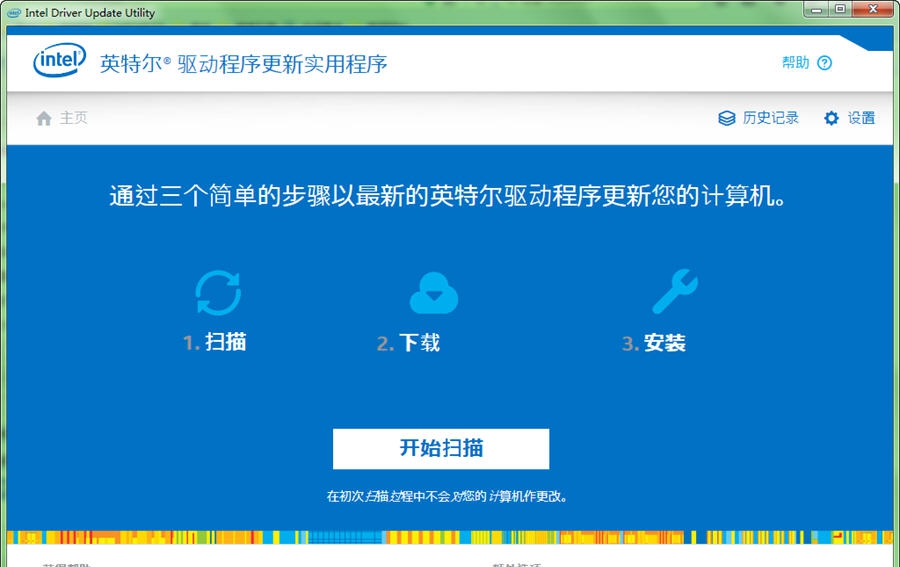The image size is (900, 567).
Task: Open 历史记录 history page
Action: [771, 118]
